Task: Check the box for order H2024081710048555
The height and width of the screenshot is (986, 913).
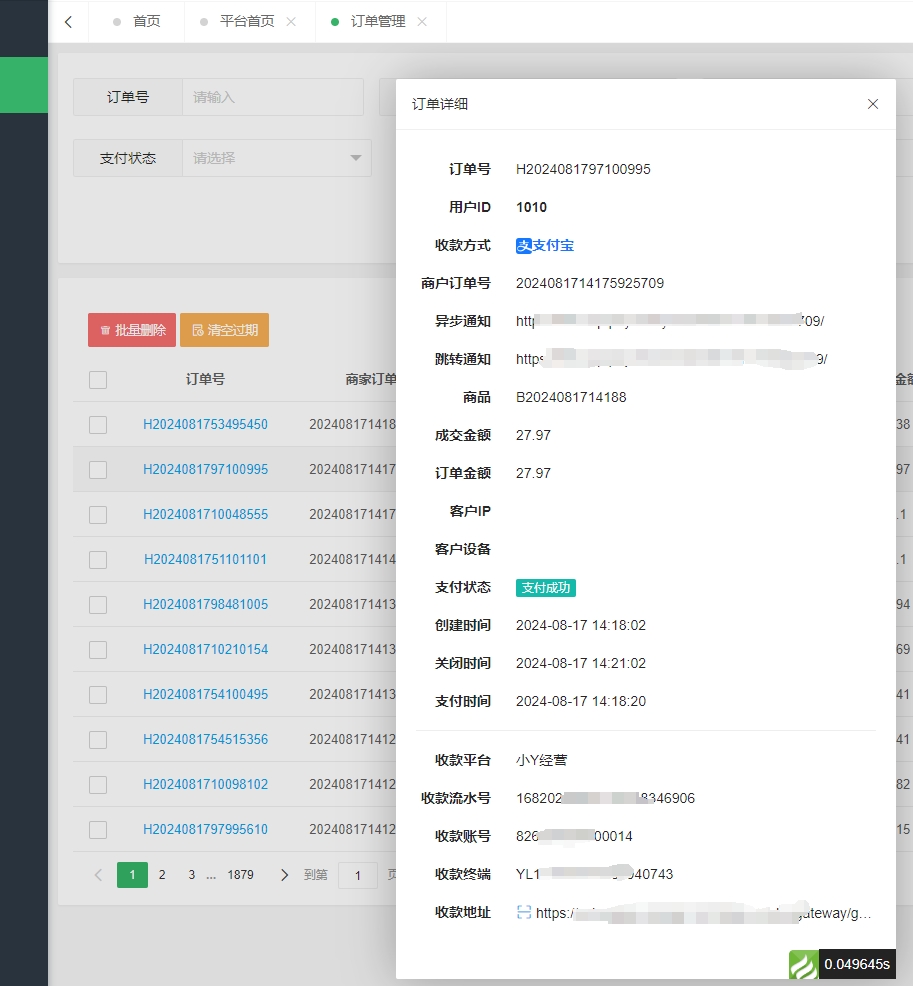Action: 98,515
